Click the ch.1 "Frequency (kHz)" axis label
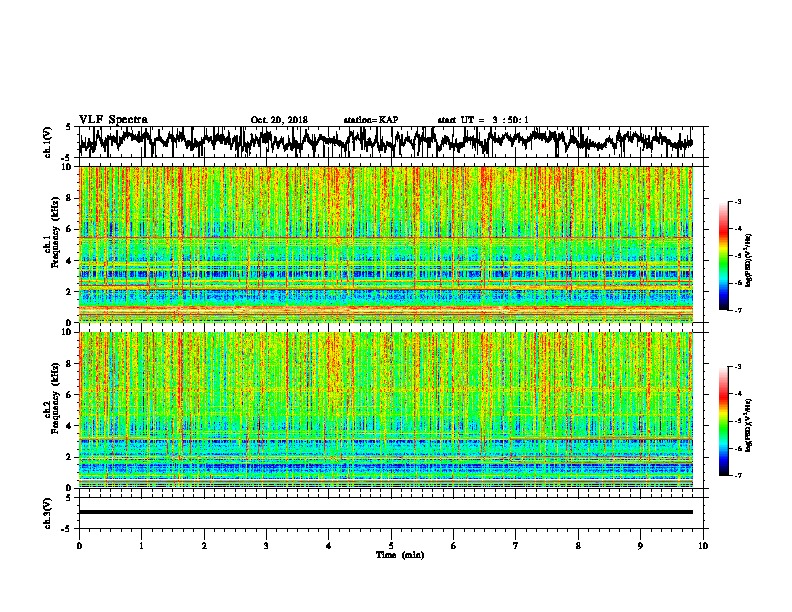 point(55,233)
